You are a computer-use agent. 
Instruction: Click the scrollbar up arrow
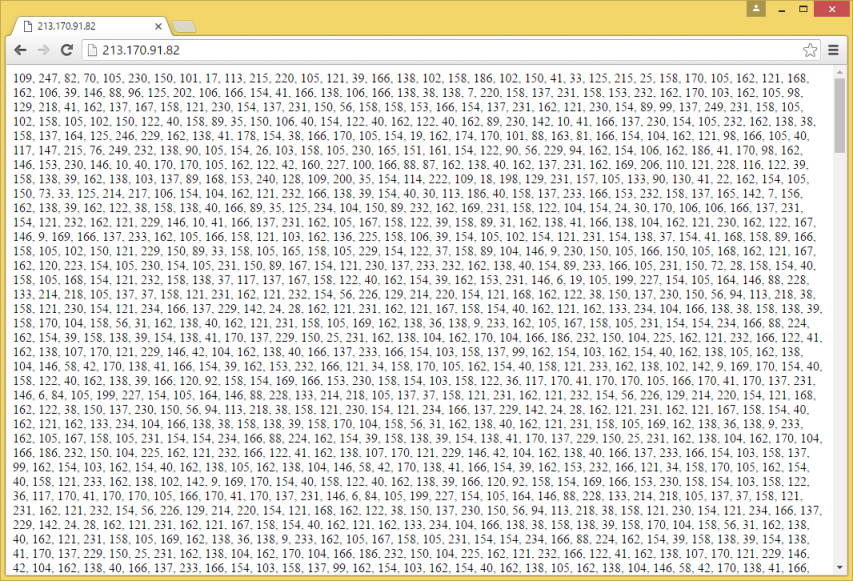tap(839, 72)
